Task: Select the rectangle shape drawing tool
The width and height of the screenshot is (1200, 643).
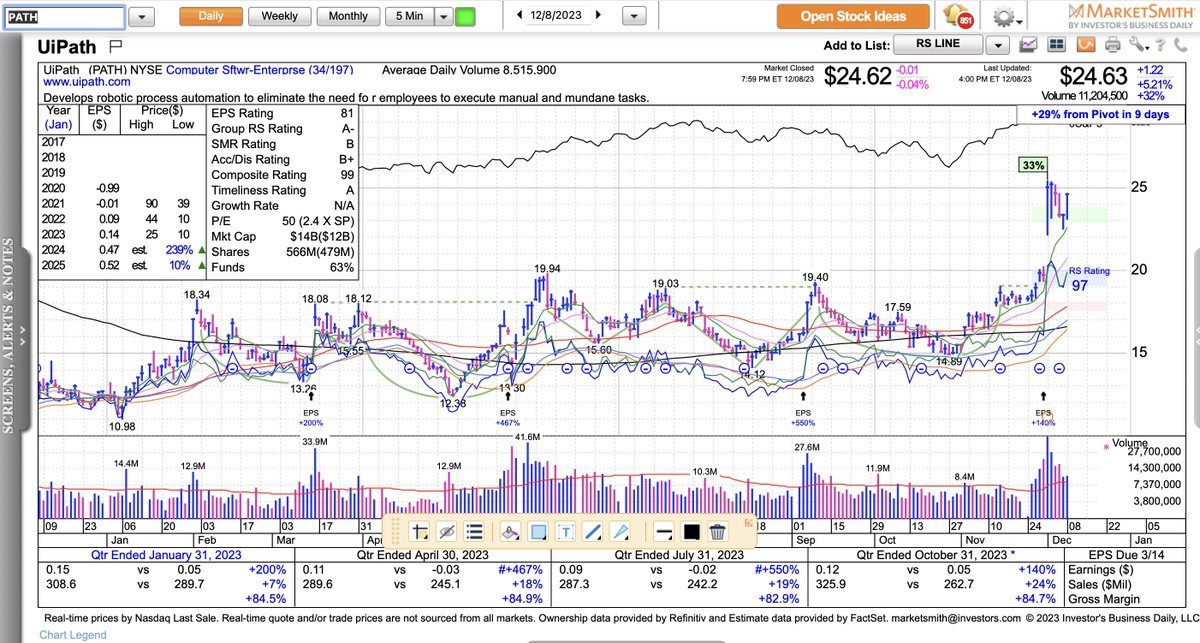Action: pos(538,531)
